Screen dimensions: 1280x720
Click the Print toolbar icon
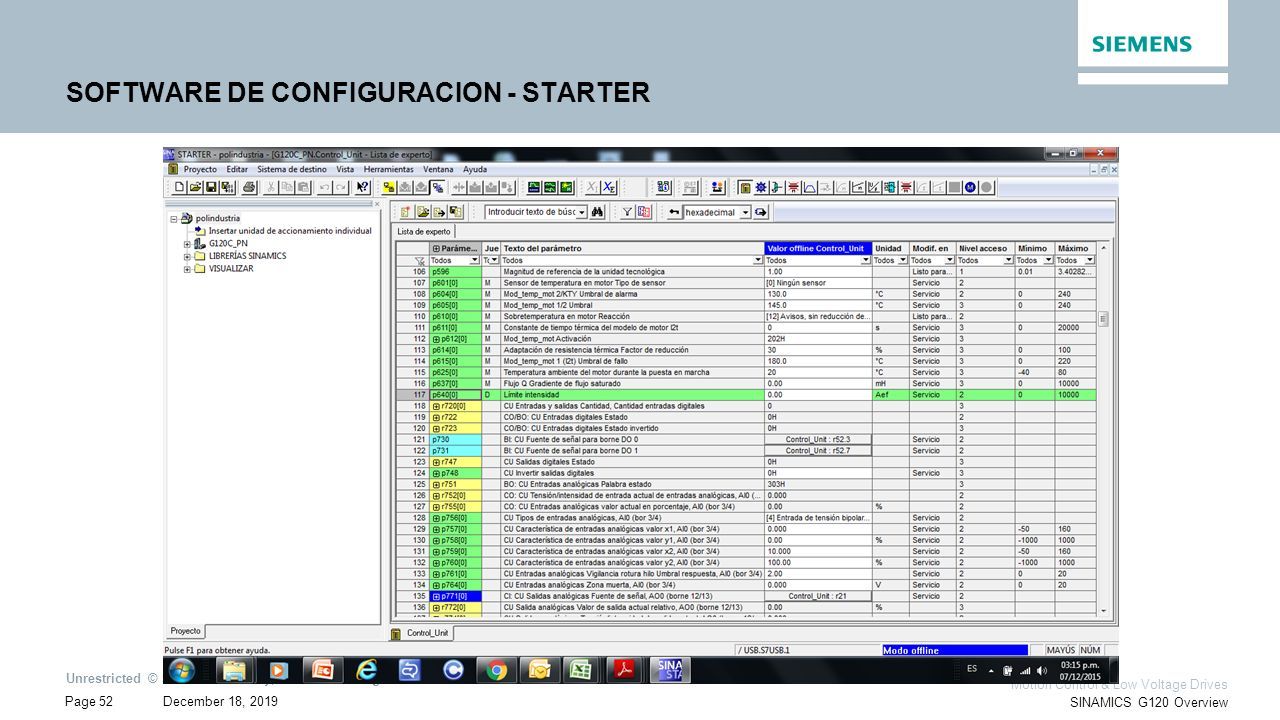[x=249, y=187]
